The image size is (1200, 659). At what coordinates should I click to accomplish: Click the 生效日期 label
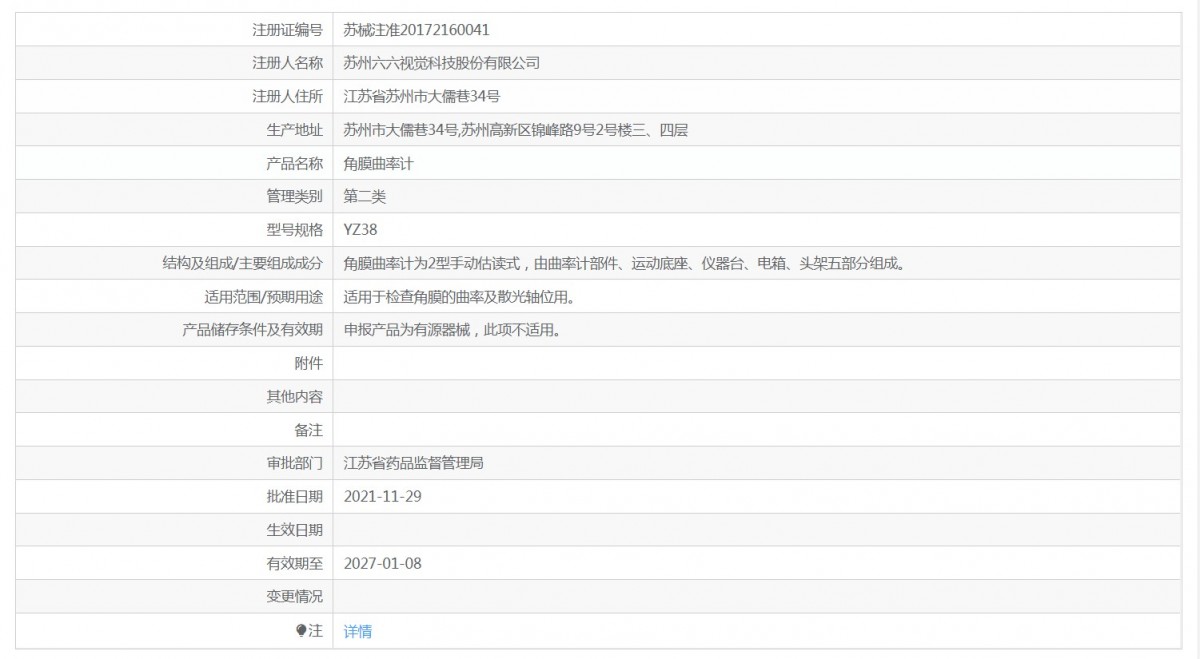pyautogui.click(x=295, y=531)
